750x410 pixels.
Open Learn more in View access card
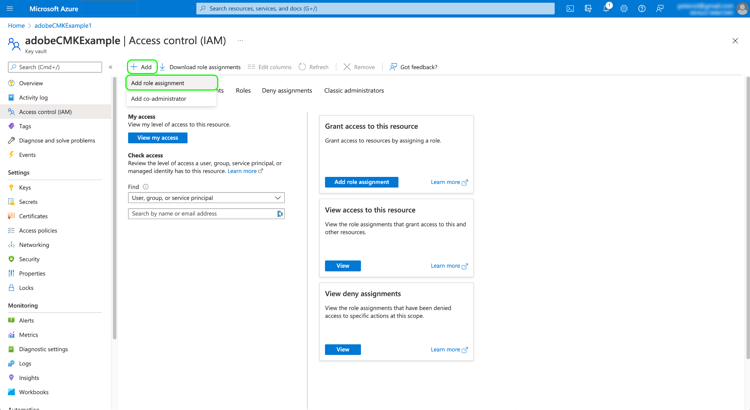(449, 266)
